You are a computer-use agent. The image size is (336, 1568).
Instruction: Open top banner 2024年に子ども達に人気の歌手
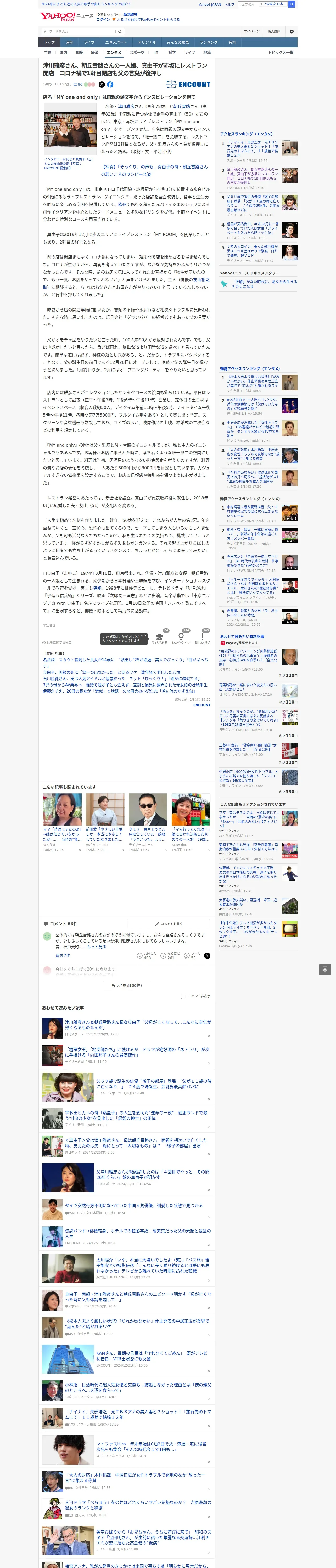tap(86, 4)
